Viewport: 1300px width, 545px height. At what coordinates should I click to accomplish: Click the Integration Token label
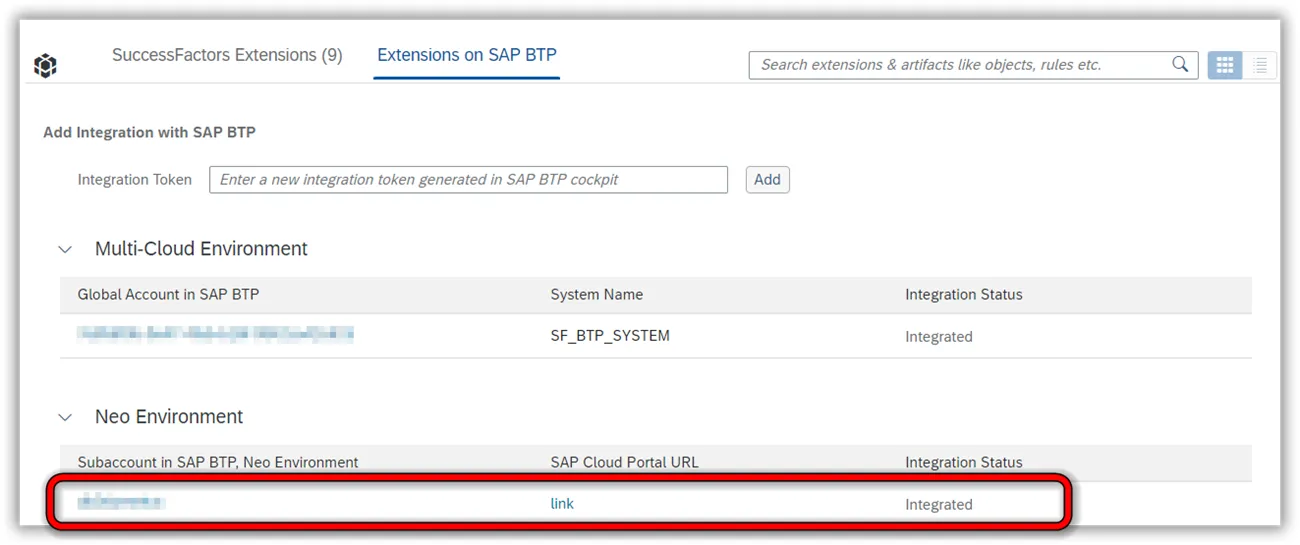pyautogui.click(x=135, y=180)
